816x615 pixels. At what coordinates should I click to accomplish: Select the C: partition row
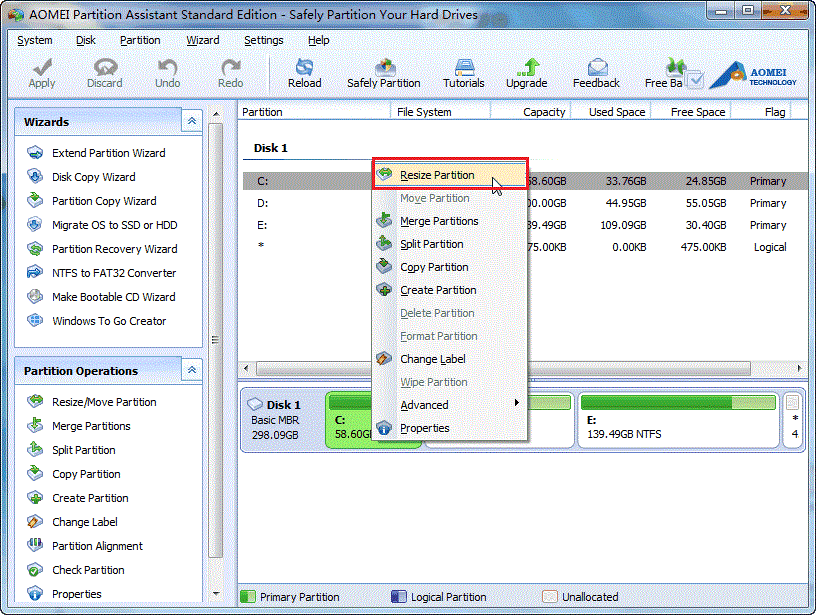pos(526,181)
